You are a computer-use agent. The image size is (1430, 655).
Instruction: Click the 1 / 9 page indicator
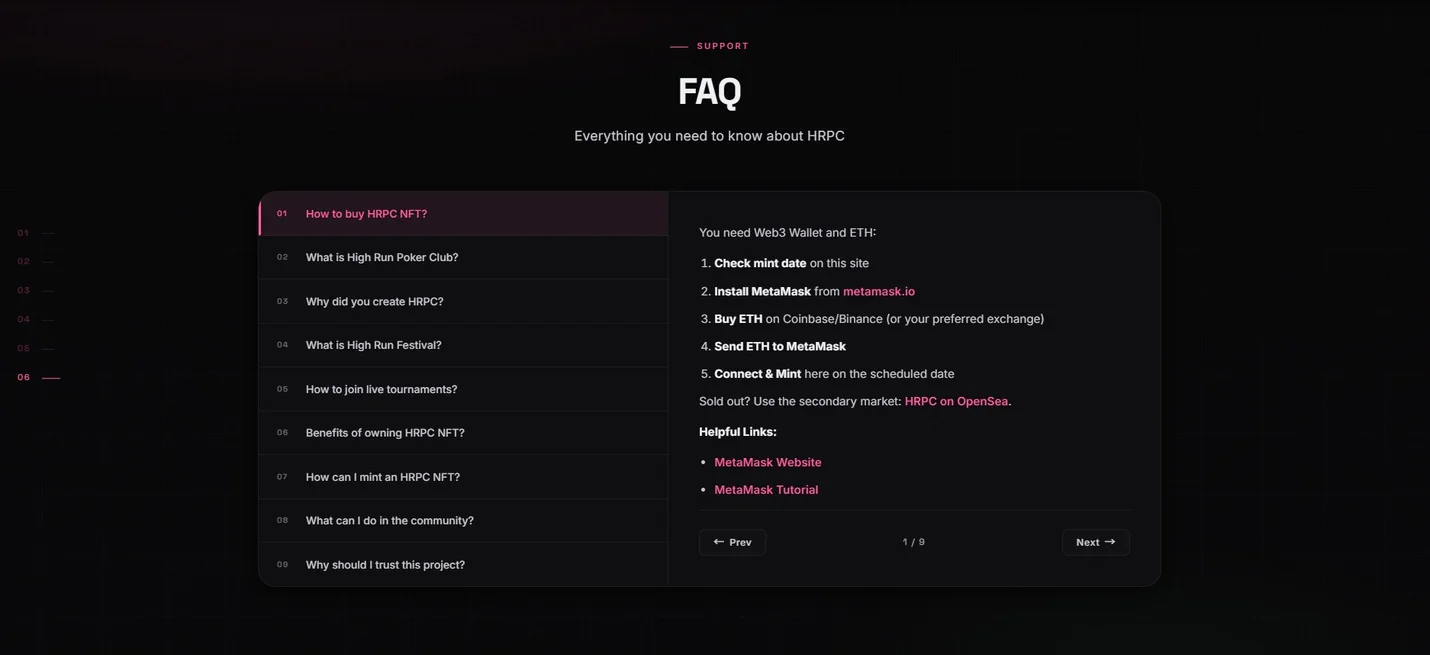coord(913,542)
